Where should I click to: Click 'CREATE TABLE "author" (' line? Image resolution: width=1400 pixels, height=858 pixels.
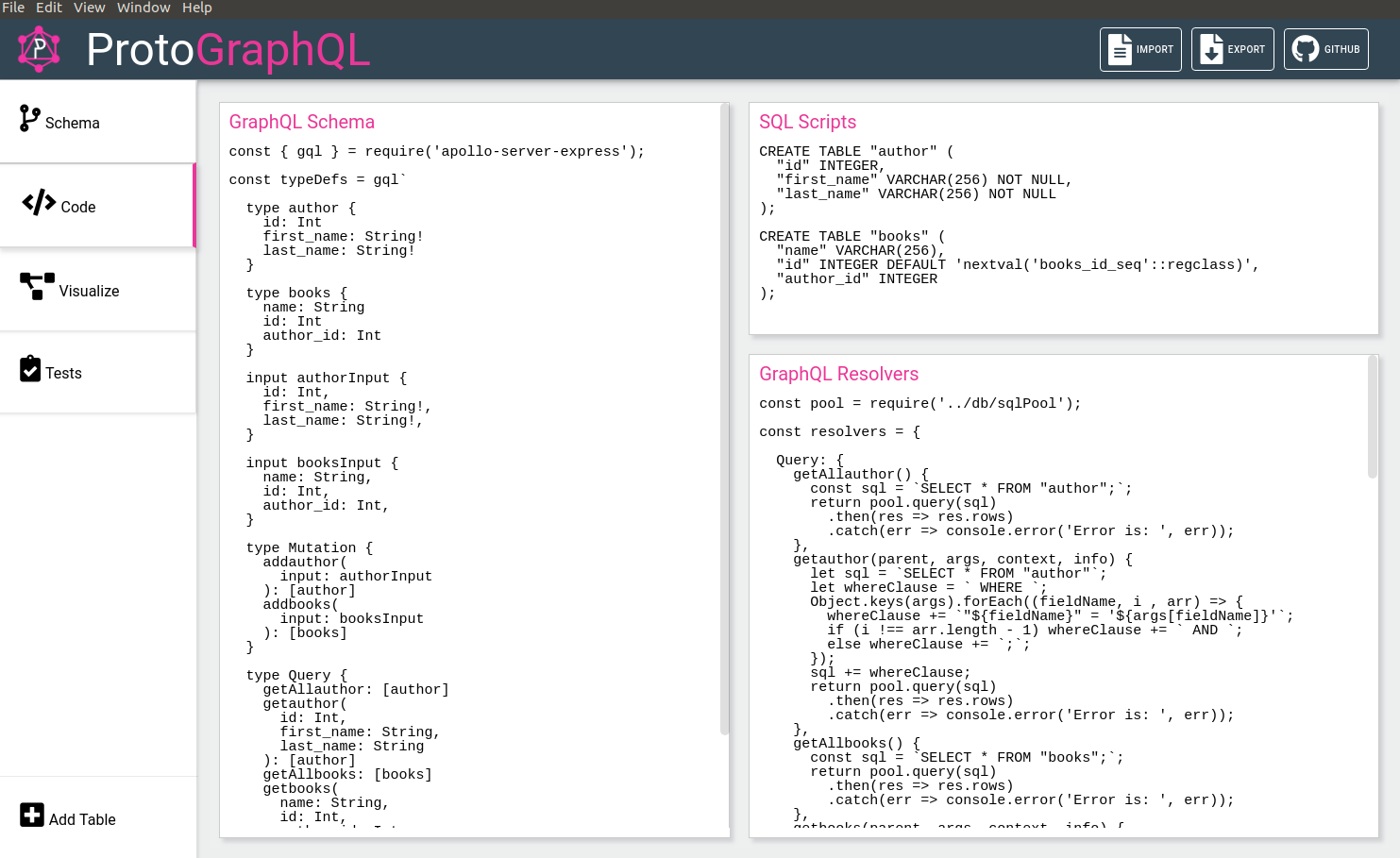857,151
